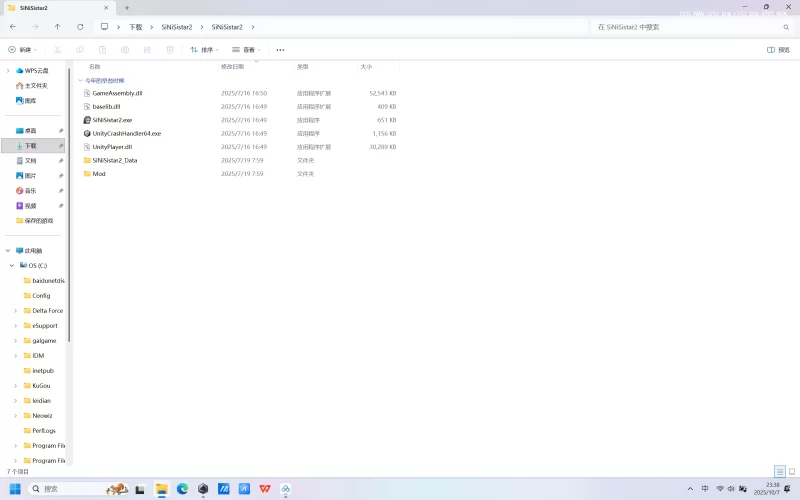Switch to details view icon in status bar
Screen dimensions: 800x500
click(x=780, y=471)
